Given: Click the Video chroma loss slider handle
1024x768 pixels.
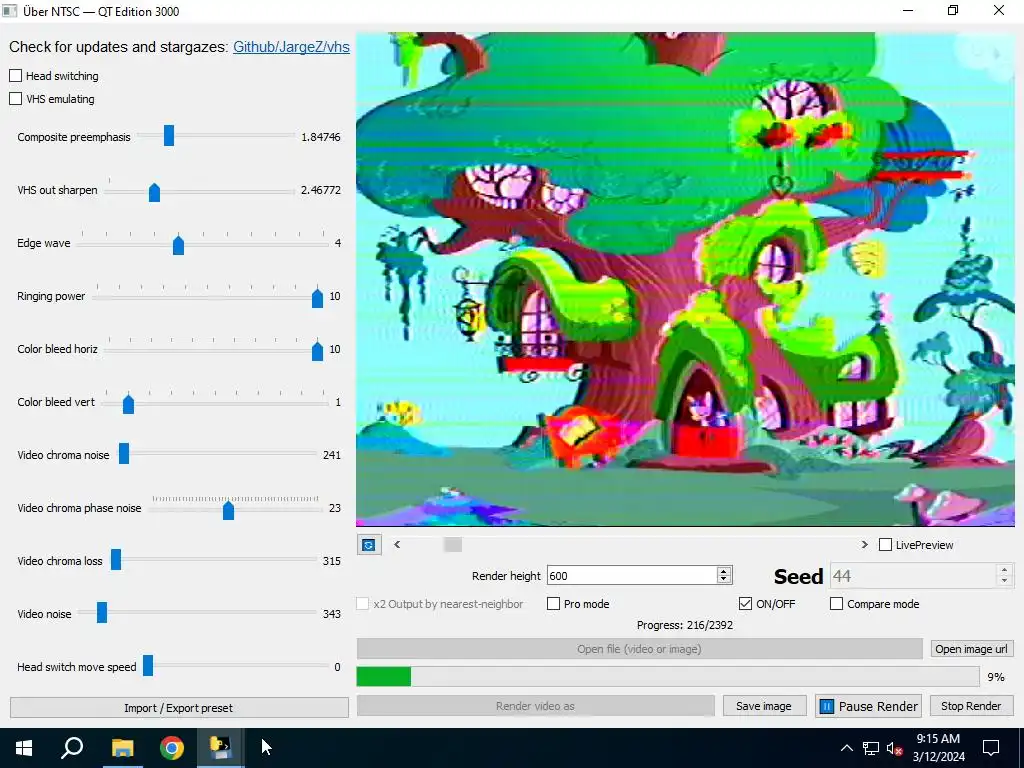Looking at the screenshot, I should (116, 559).
